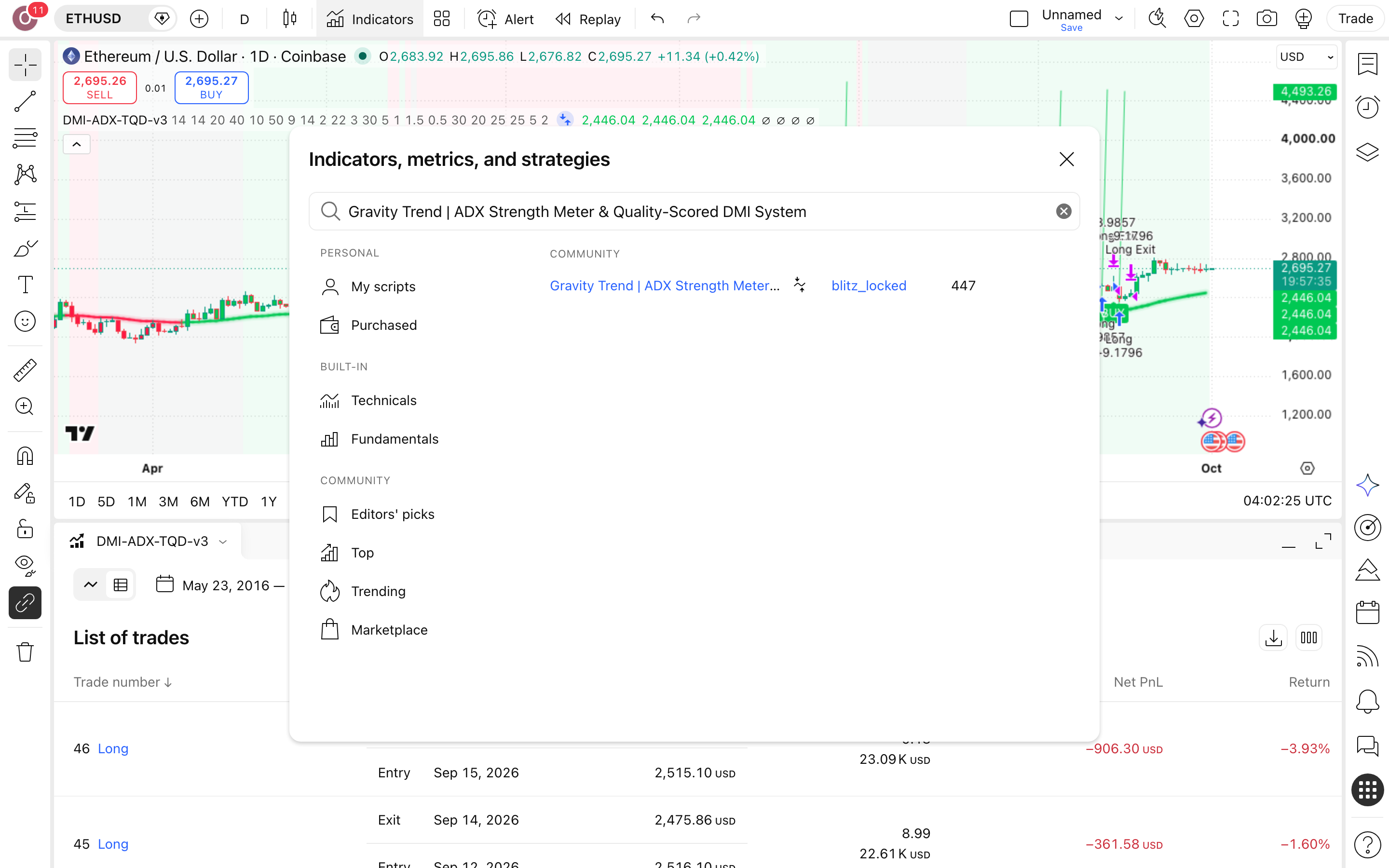Toggle lock all drawings
Image resolution: width=1389 pixels, height=868 pixels.
pos(25,529)
